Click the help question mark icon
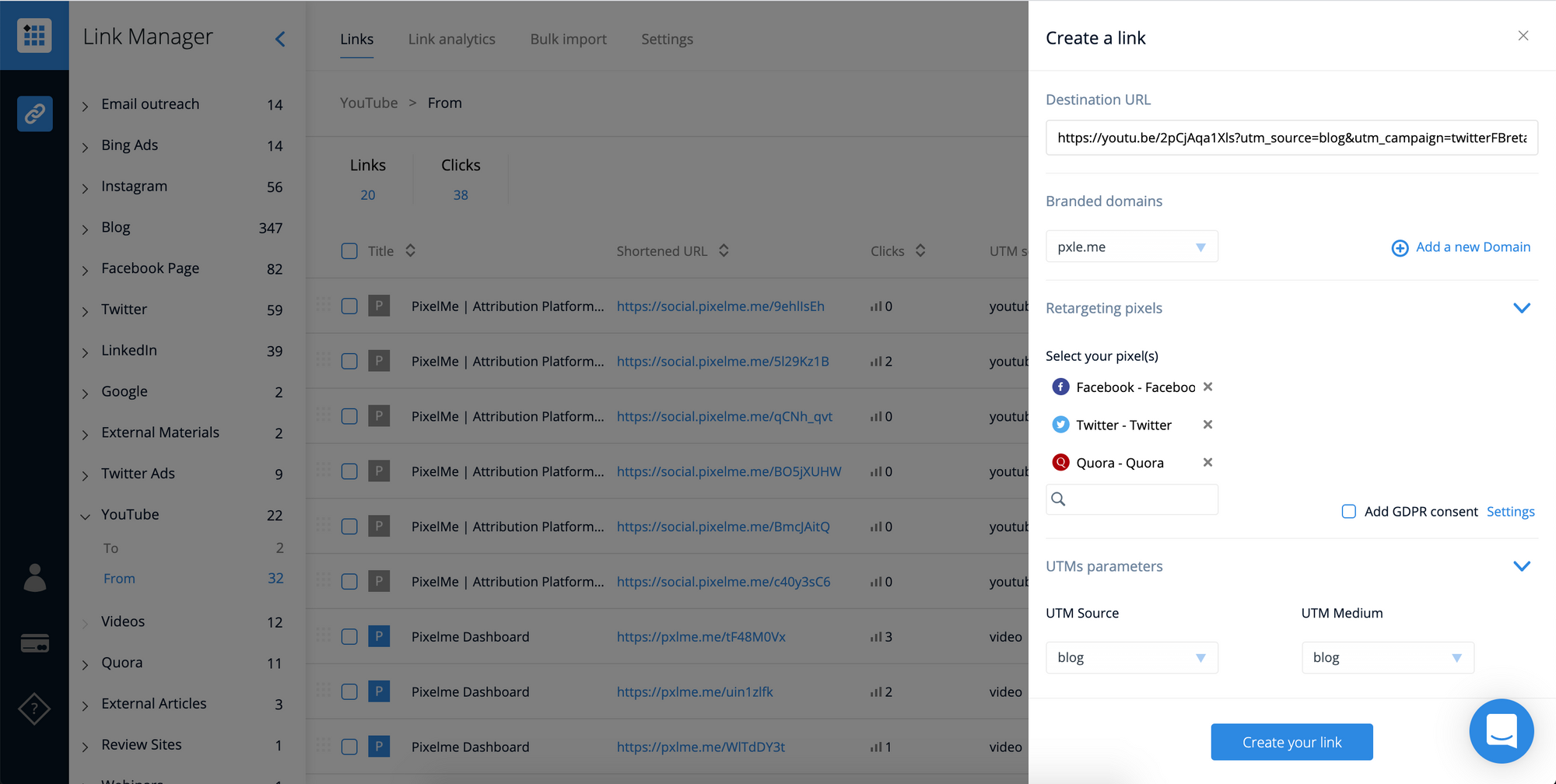The width and height of the screenshot is (1556, 784). pos(35,709)
